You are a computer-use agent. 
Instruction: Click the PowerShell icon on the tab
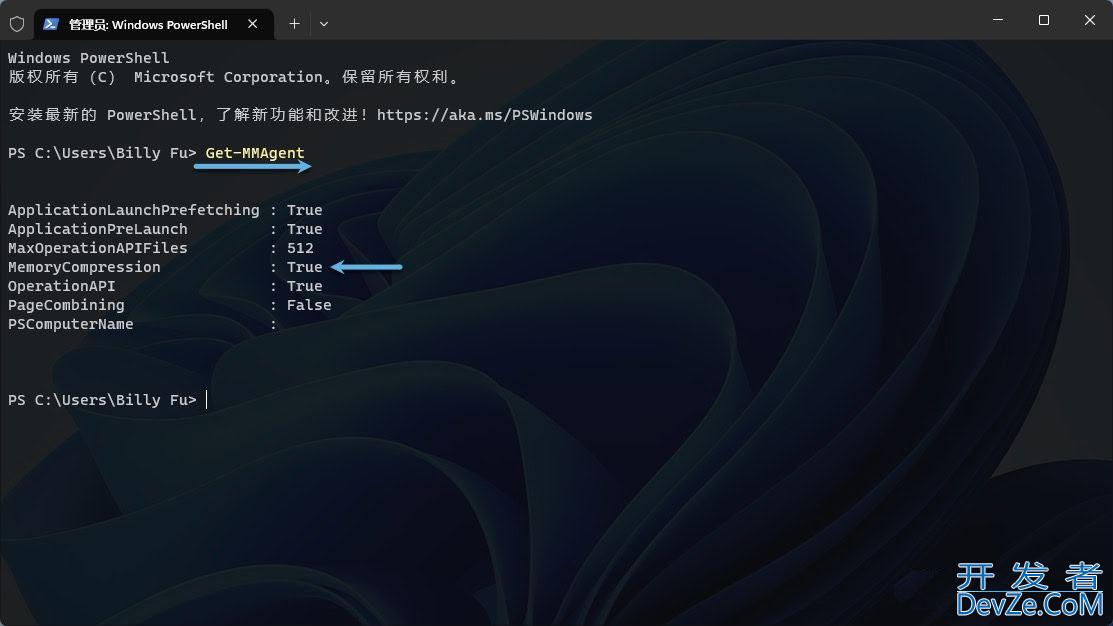[50, 24]
